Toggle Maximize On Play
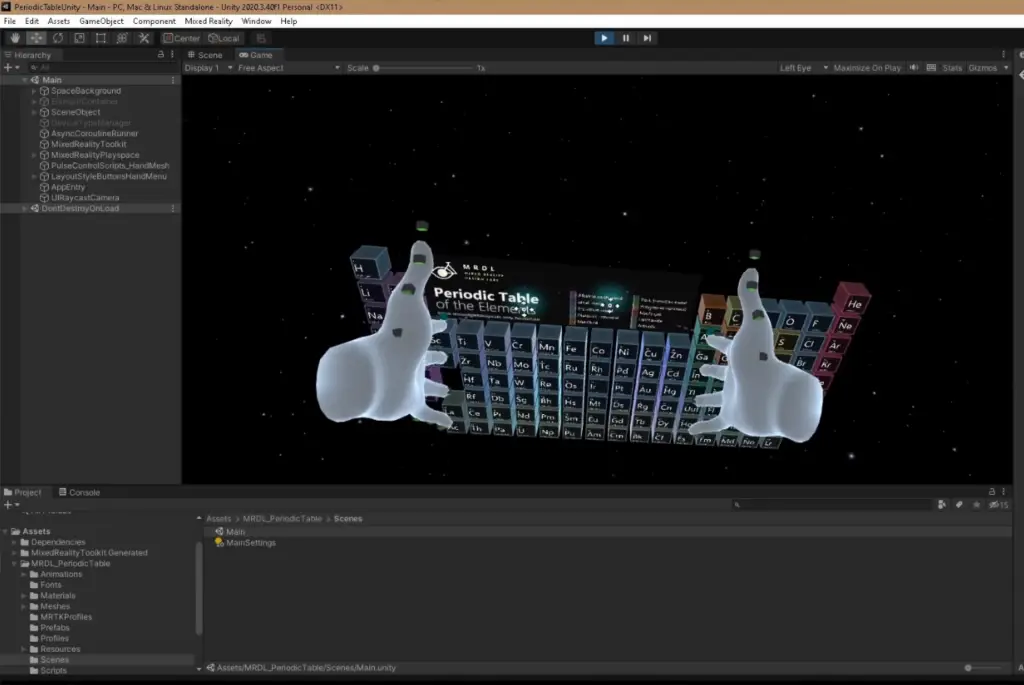Viewport: 1024px width, 685px height. click(x=869, y=68)
